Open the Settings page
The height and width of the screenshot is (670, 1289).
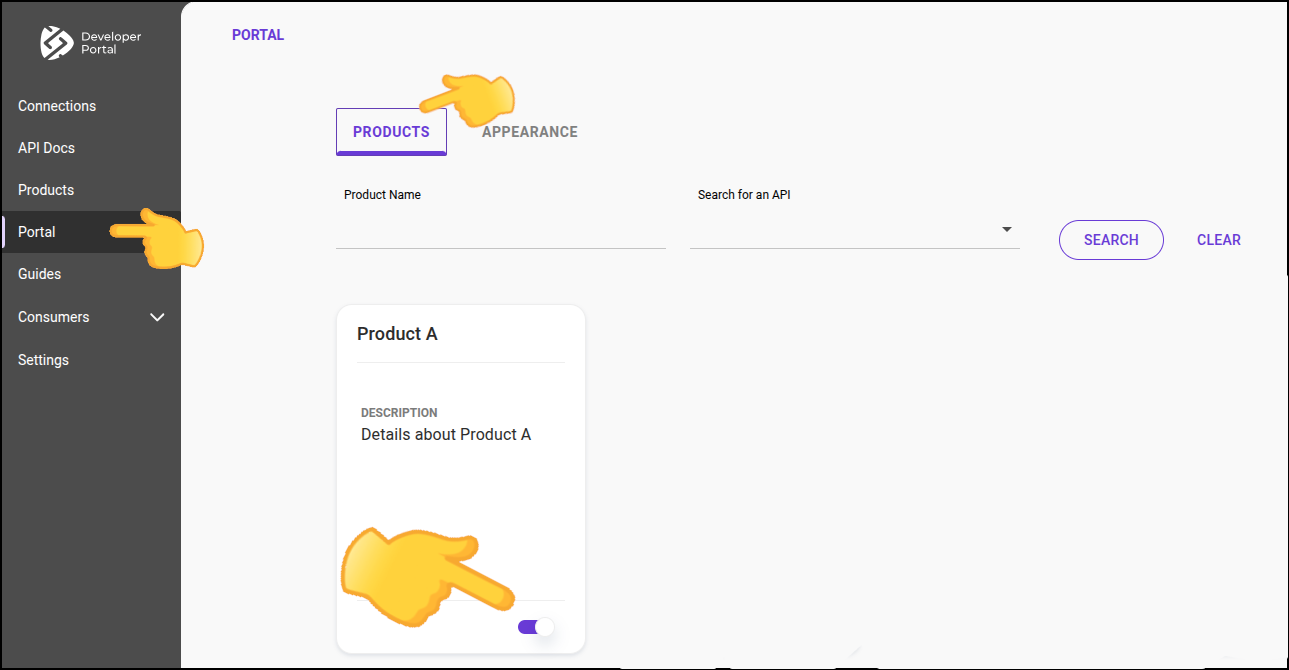(43, 359)
